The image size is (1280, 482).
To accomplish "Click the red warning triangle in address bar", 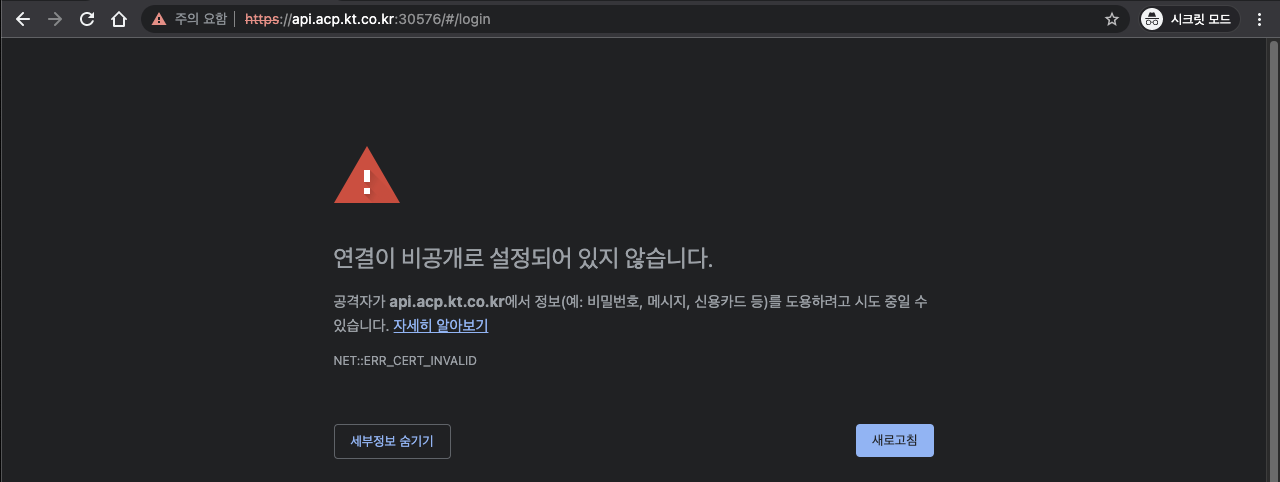I will [x=159, y=19].
